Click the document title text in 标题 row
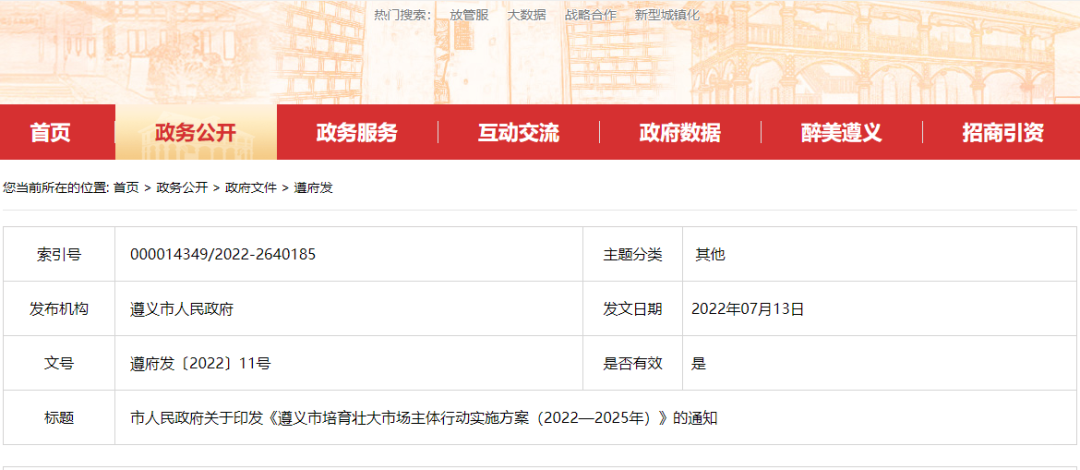This screenshot has width=1080, height=470. click(424, 418)
